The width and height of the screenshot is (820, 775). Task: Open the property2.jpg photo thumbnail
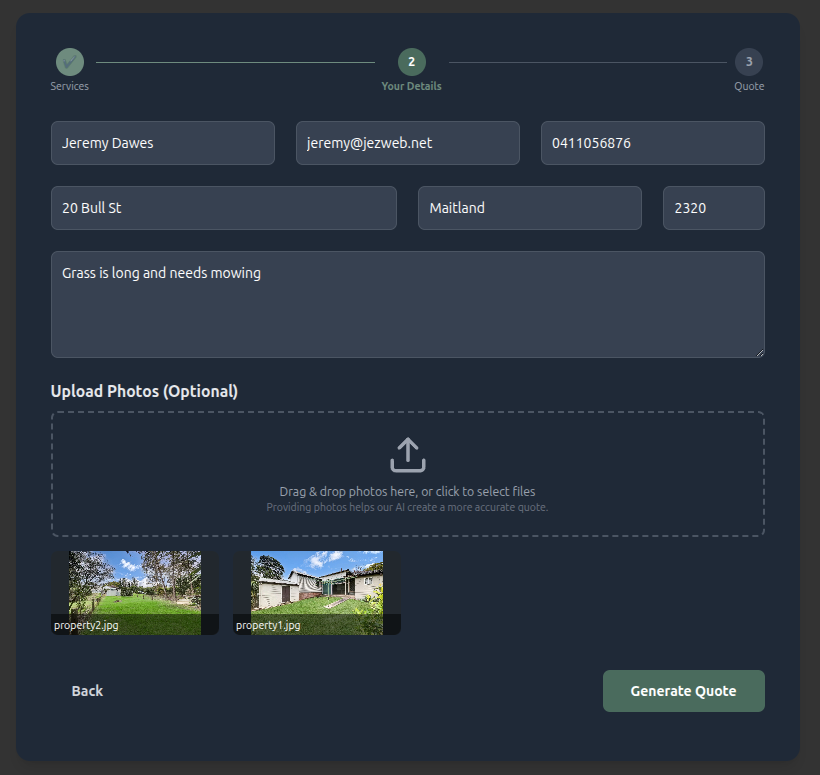coord(135,592)
